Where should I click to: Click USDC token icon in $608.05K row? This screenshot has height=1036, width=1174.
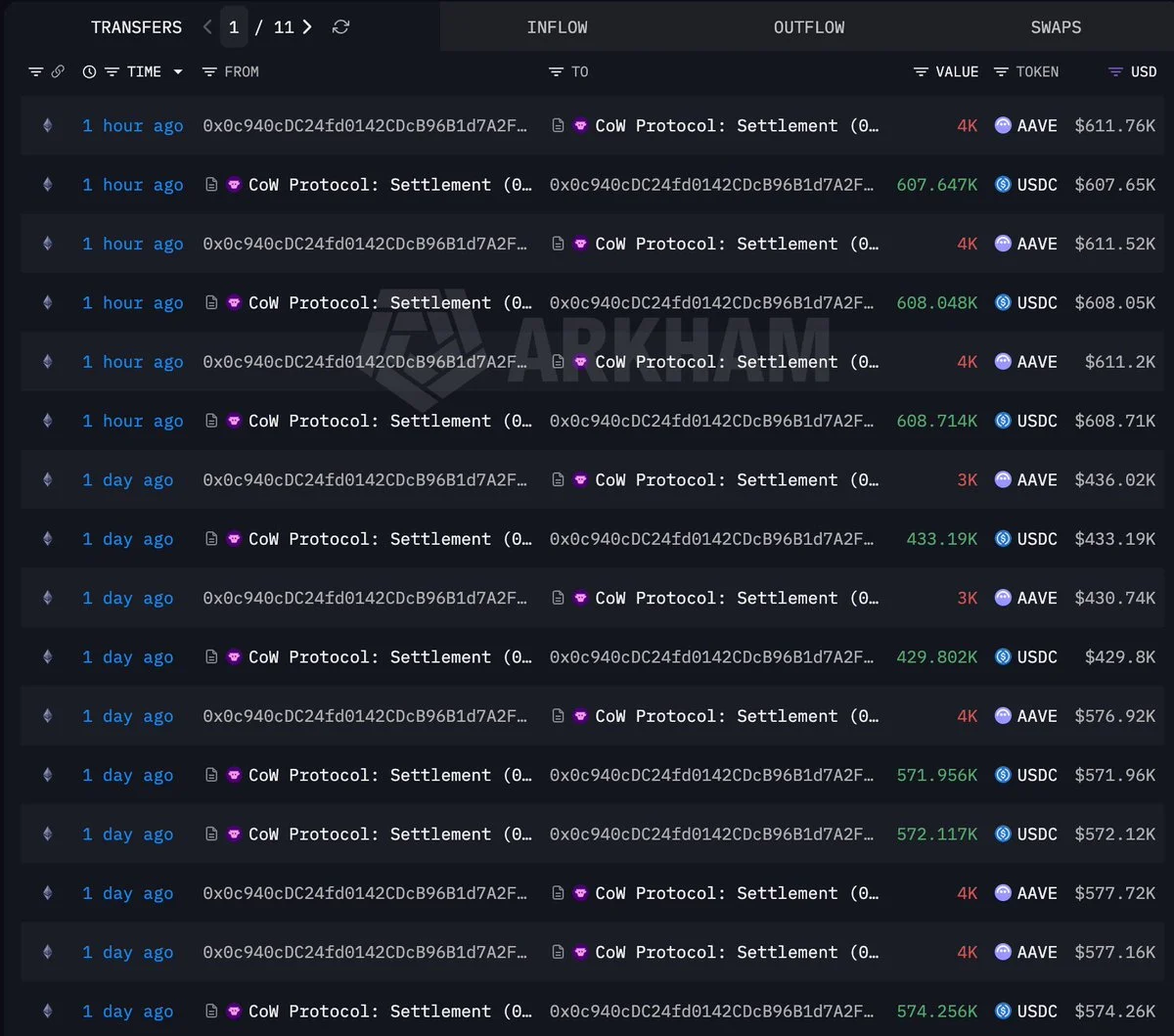[1003, 302]
